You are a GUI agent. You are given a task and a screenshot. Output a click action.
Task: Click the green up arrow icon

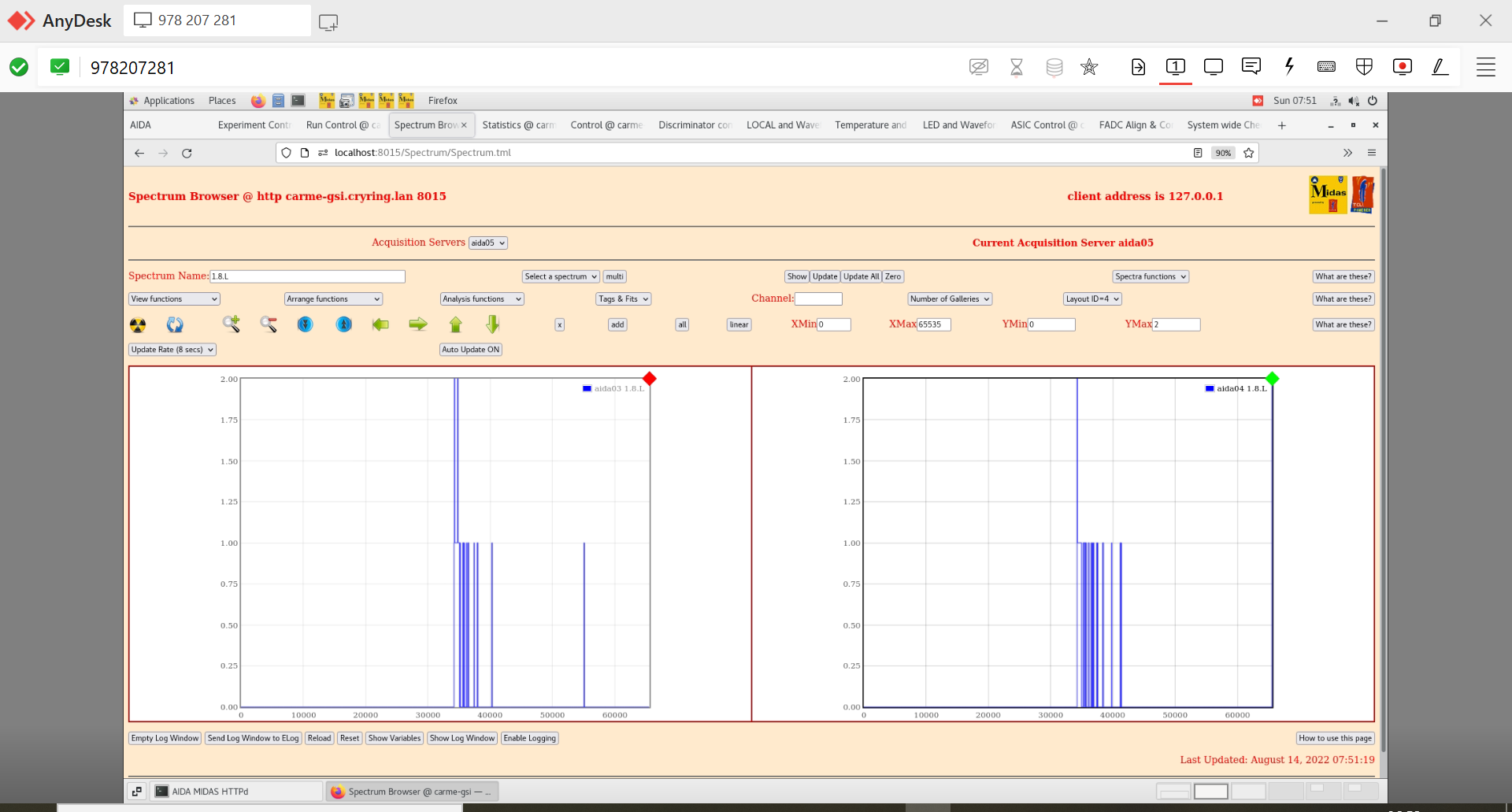(x=455, y=324)
